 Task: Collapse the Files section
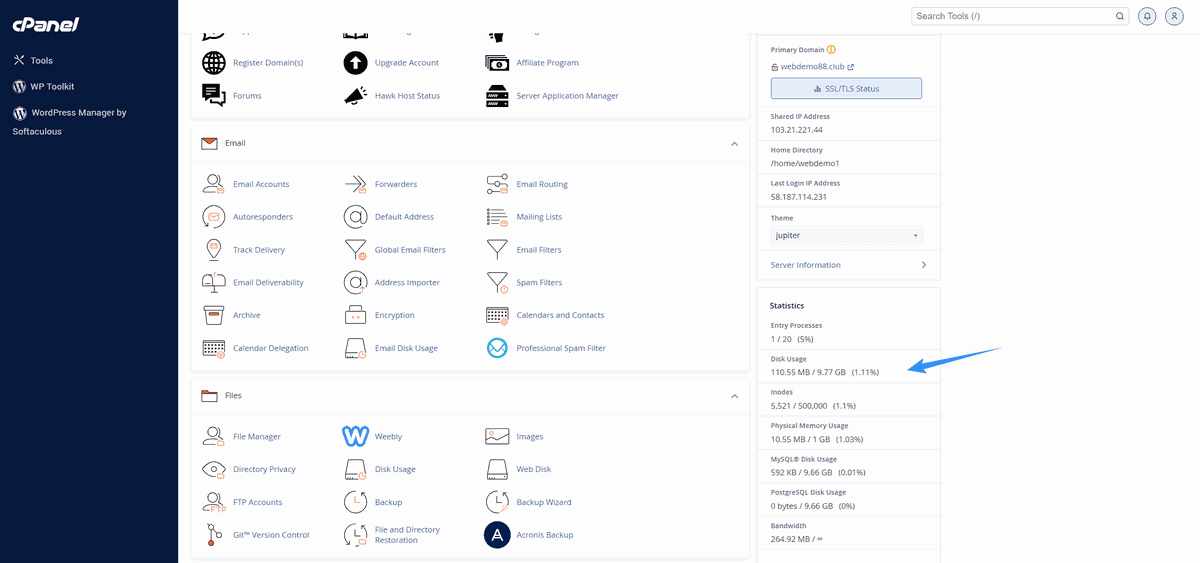734,396
